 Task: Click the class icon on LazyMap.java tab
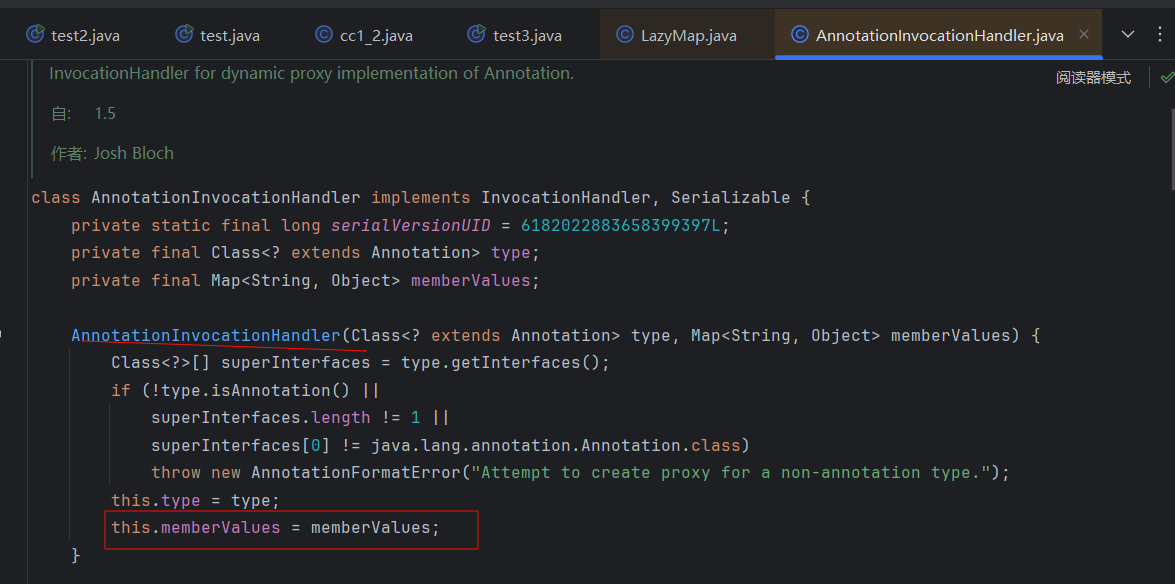pos(625,35)
